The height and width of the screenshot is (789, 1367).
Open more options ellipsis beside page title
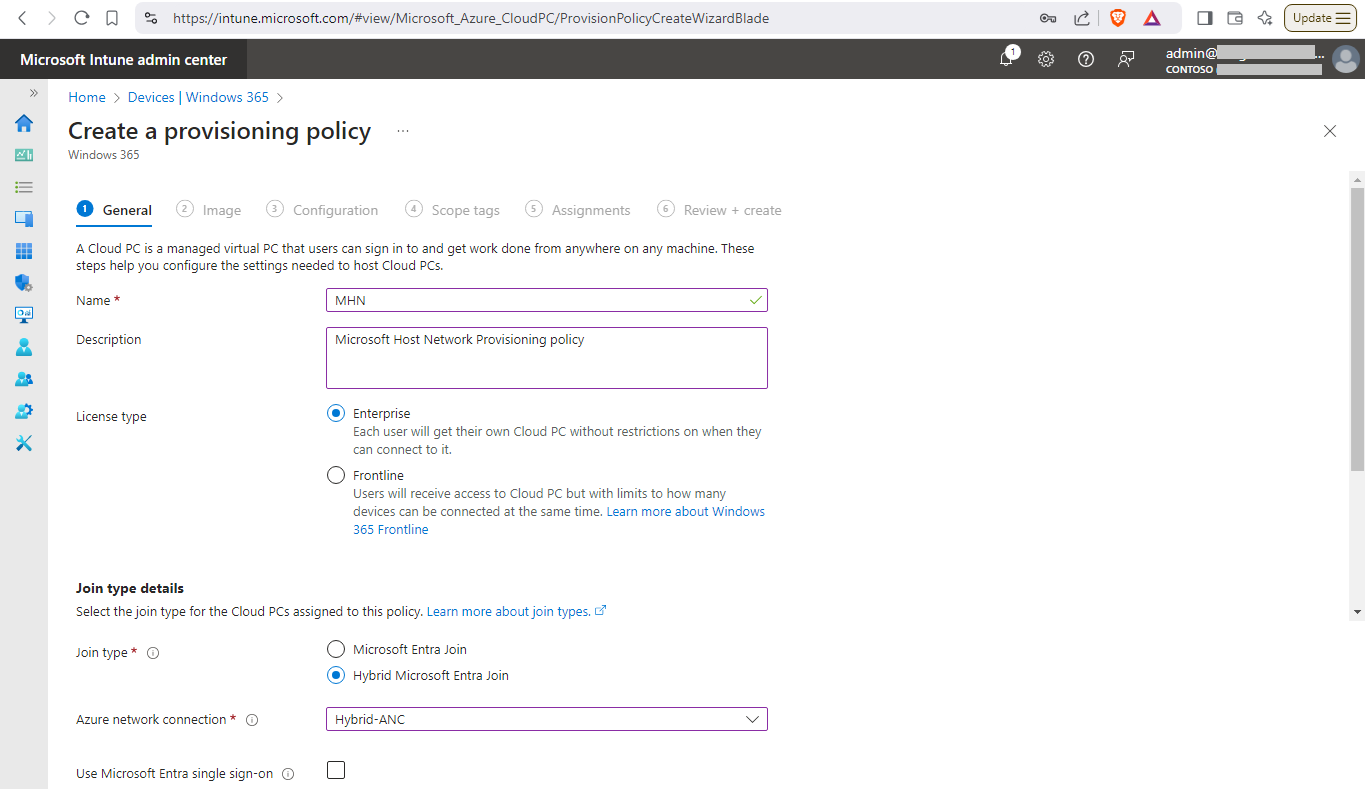coord(402,131)
